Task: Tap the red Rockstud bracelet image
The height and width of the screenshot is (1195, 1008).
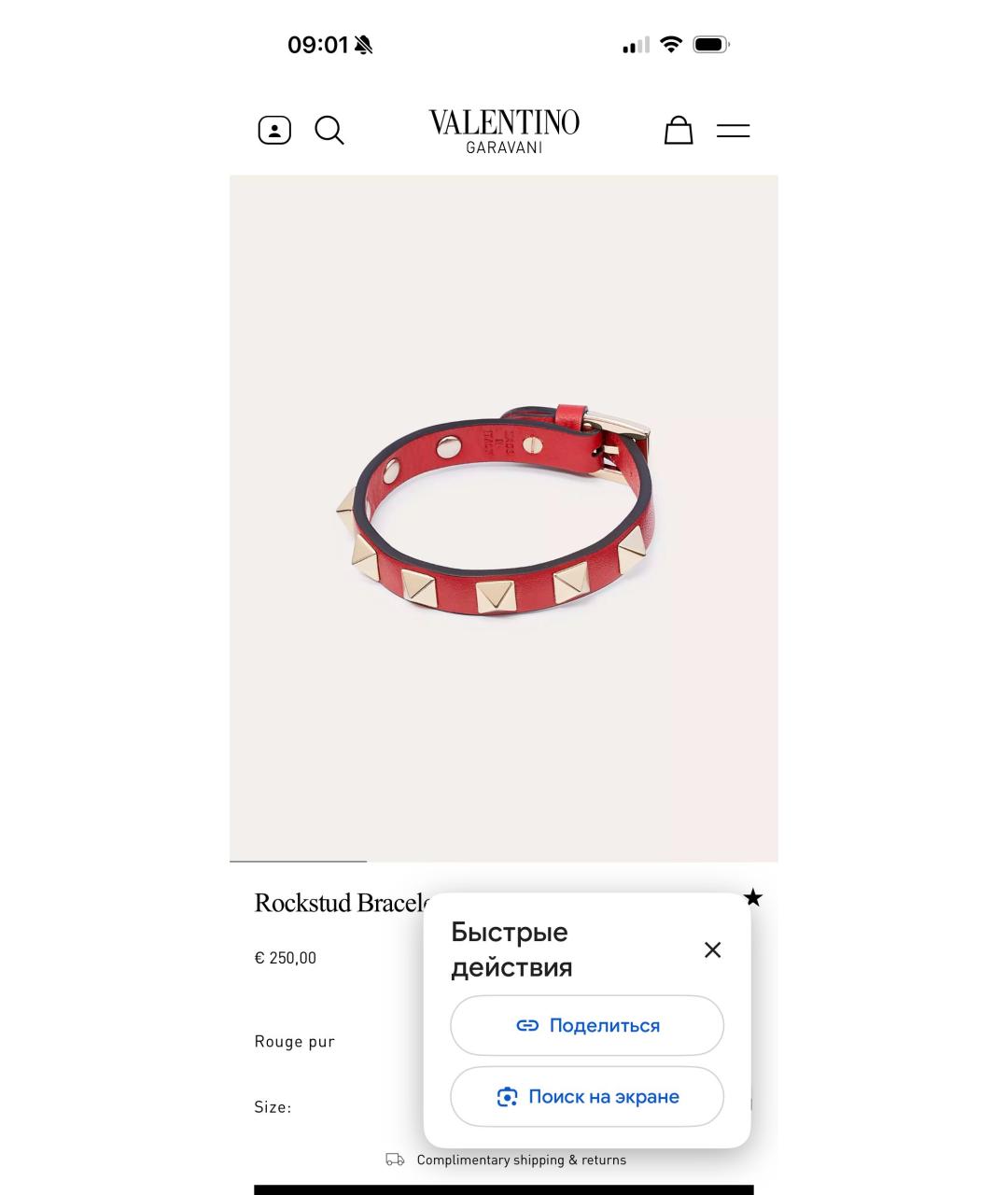Action: click(497, 510)
